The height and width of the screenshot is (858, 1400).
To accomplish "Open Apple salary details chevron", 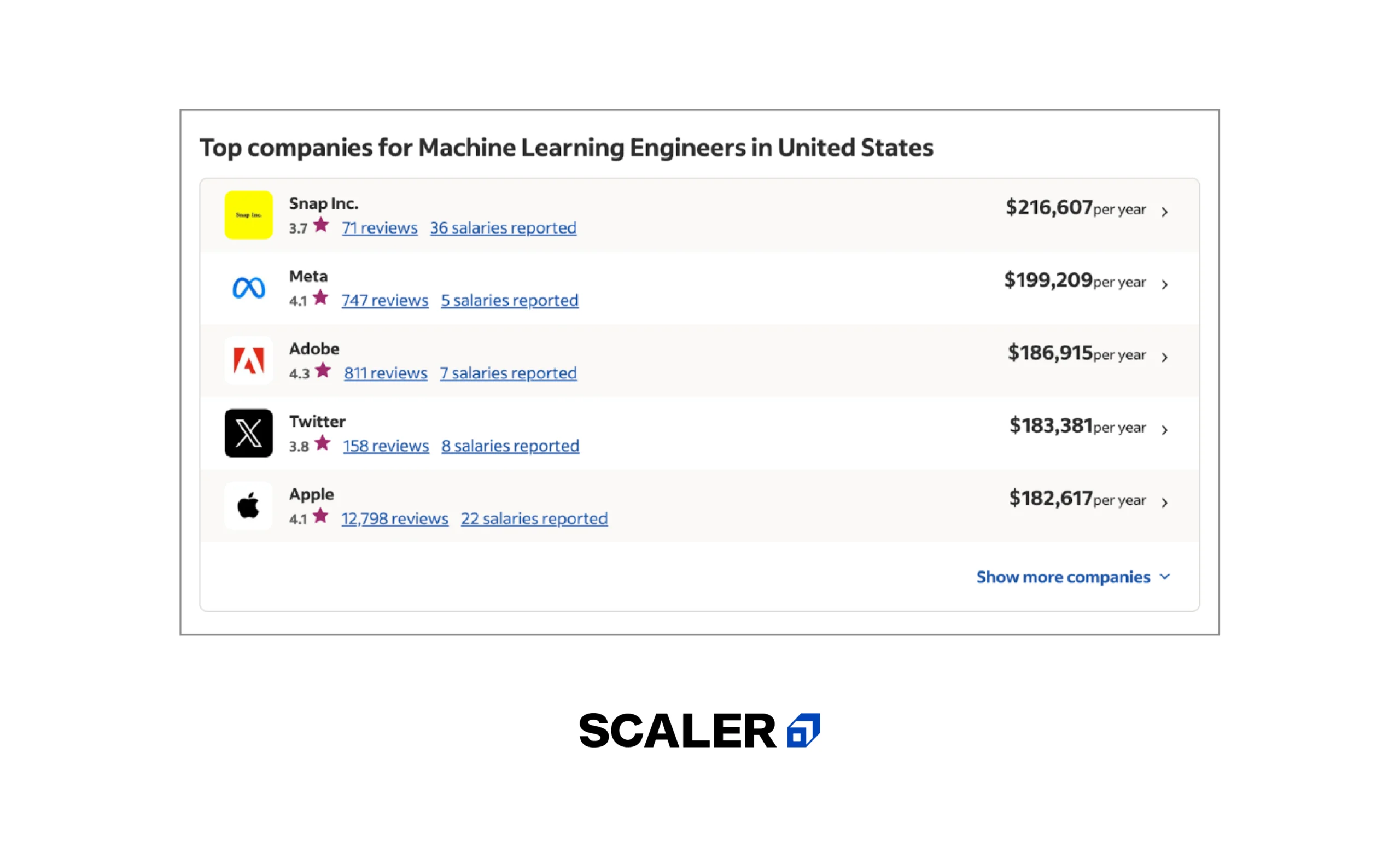I will click(x=1164, y=503).
